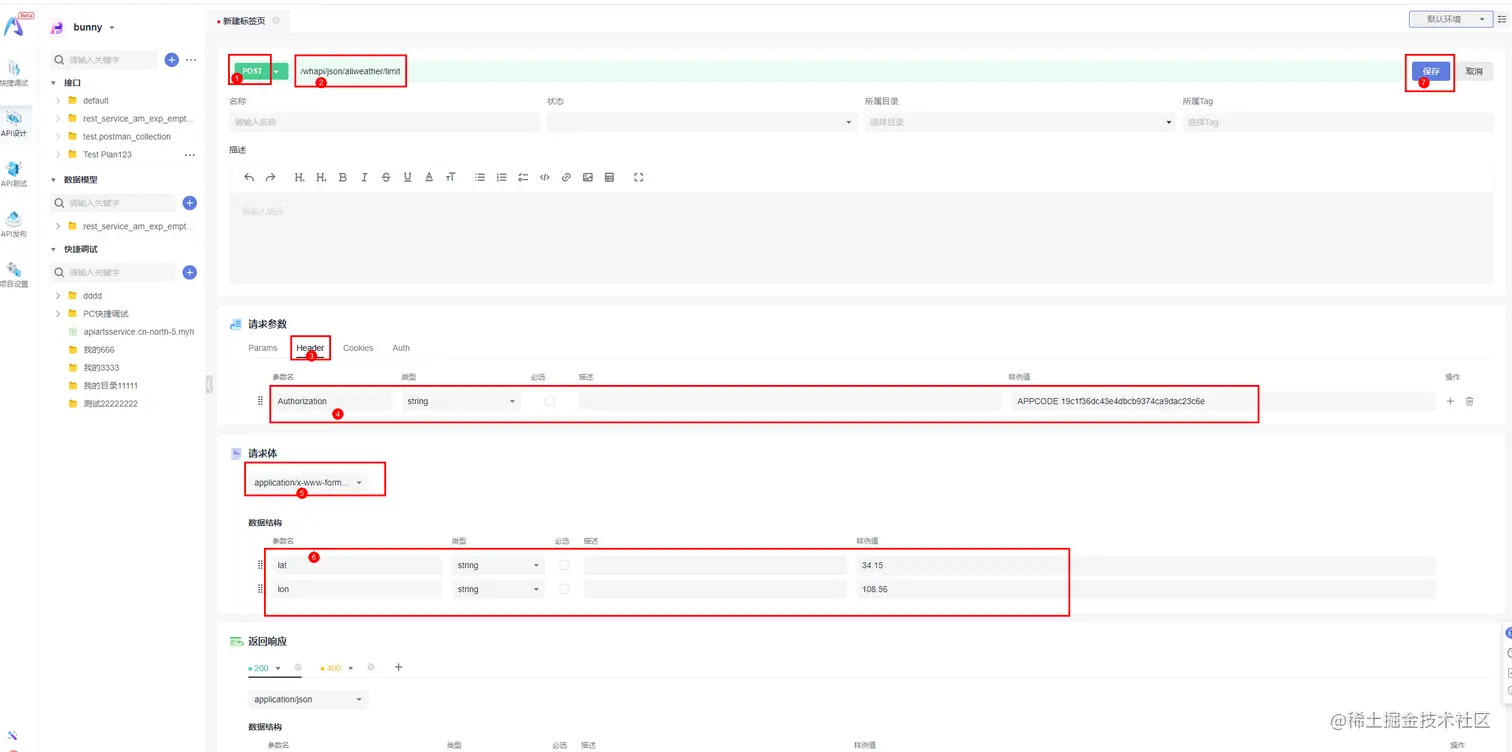Click the redo icon in description editor
Viewport: 1512px width, 752px height.
point(270,177)
